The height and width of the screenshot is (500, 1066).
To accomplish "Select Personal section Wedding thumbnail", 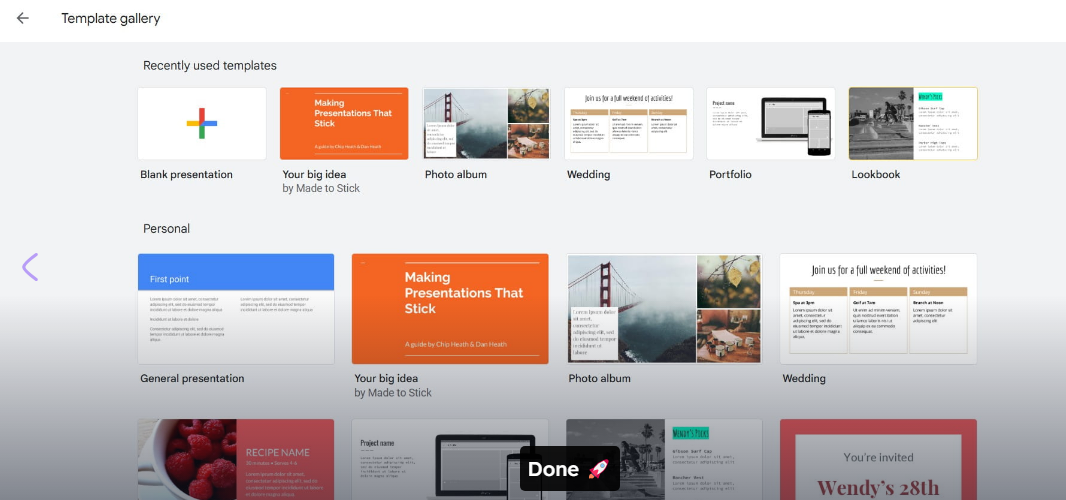I will pyautogui.click(x=878, y=309).
